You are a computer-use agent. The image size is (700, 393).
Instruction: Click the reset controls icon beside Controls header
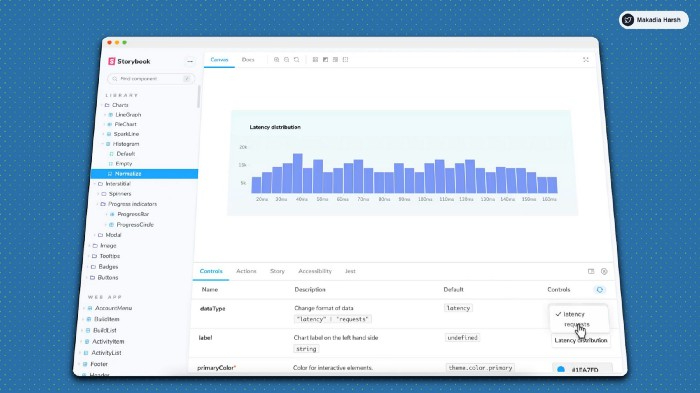600,290
